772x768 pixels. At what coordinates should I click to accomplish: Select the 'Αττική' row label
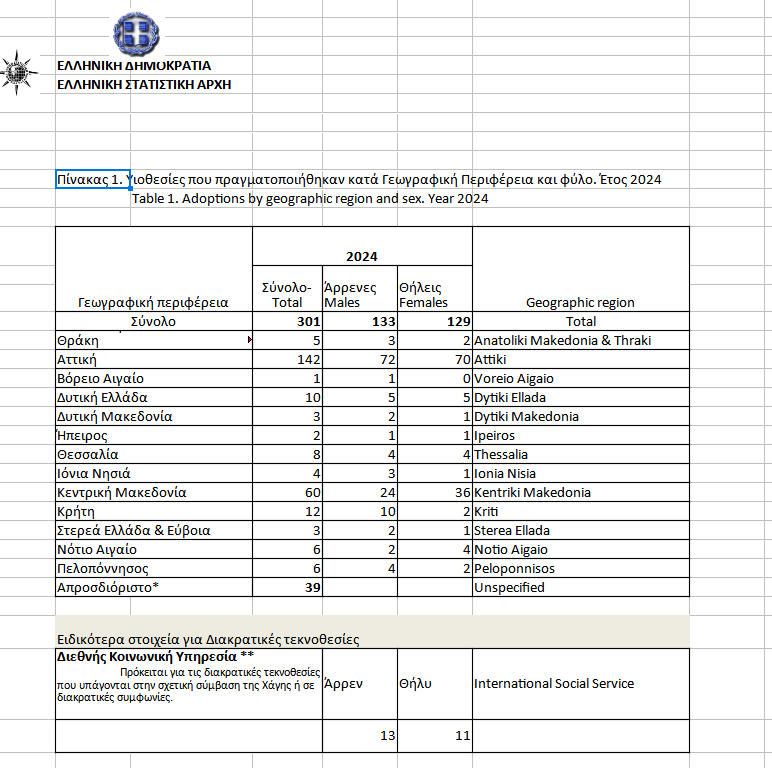[154, 359]
